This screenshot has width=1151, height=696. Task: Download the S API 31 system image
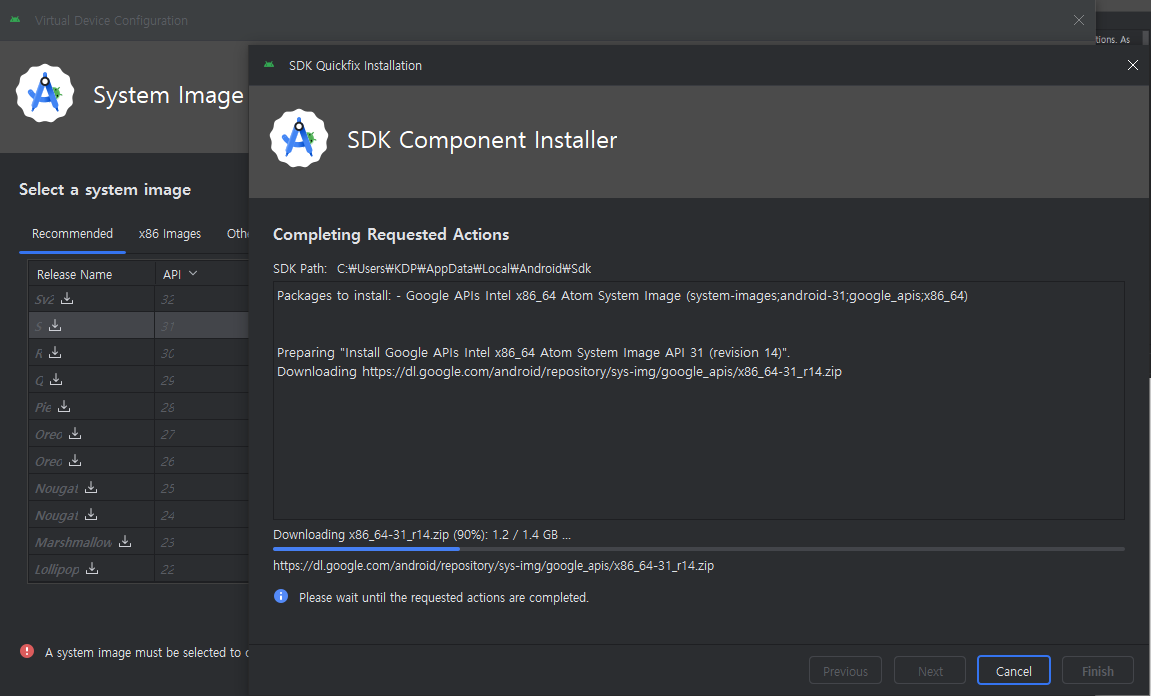pyautogui.click(x=55, y=325)
